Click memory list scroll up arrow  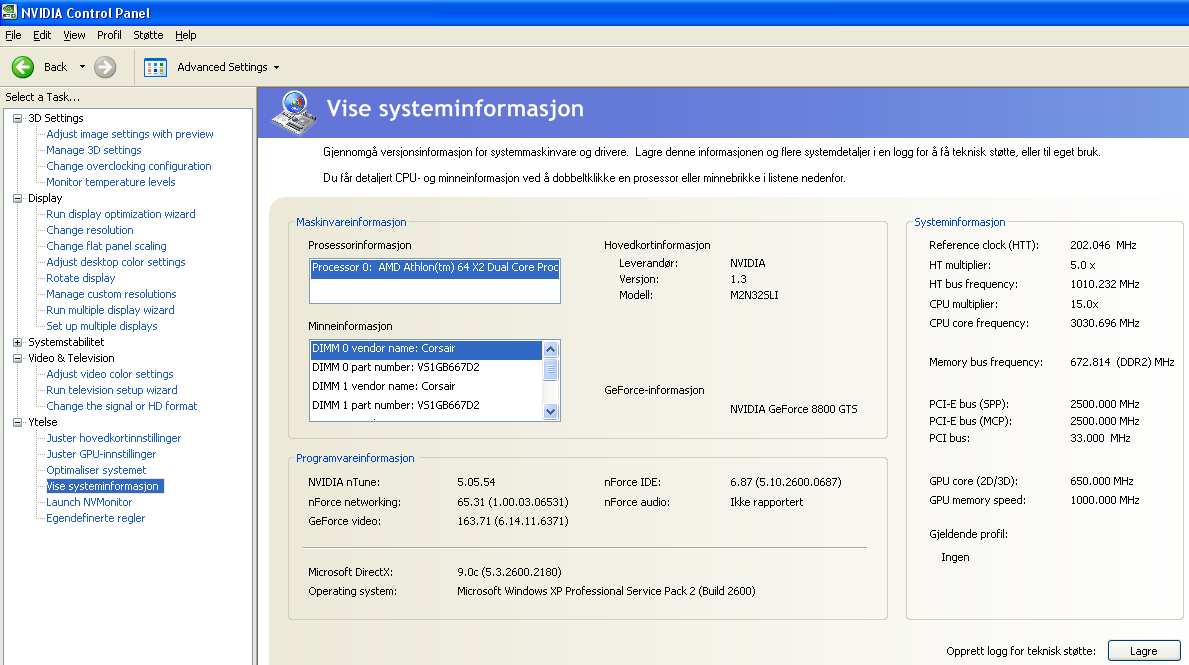tap(551, 349)
